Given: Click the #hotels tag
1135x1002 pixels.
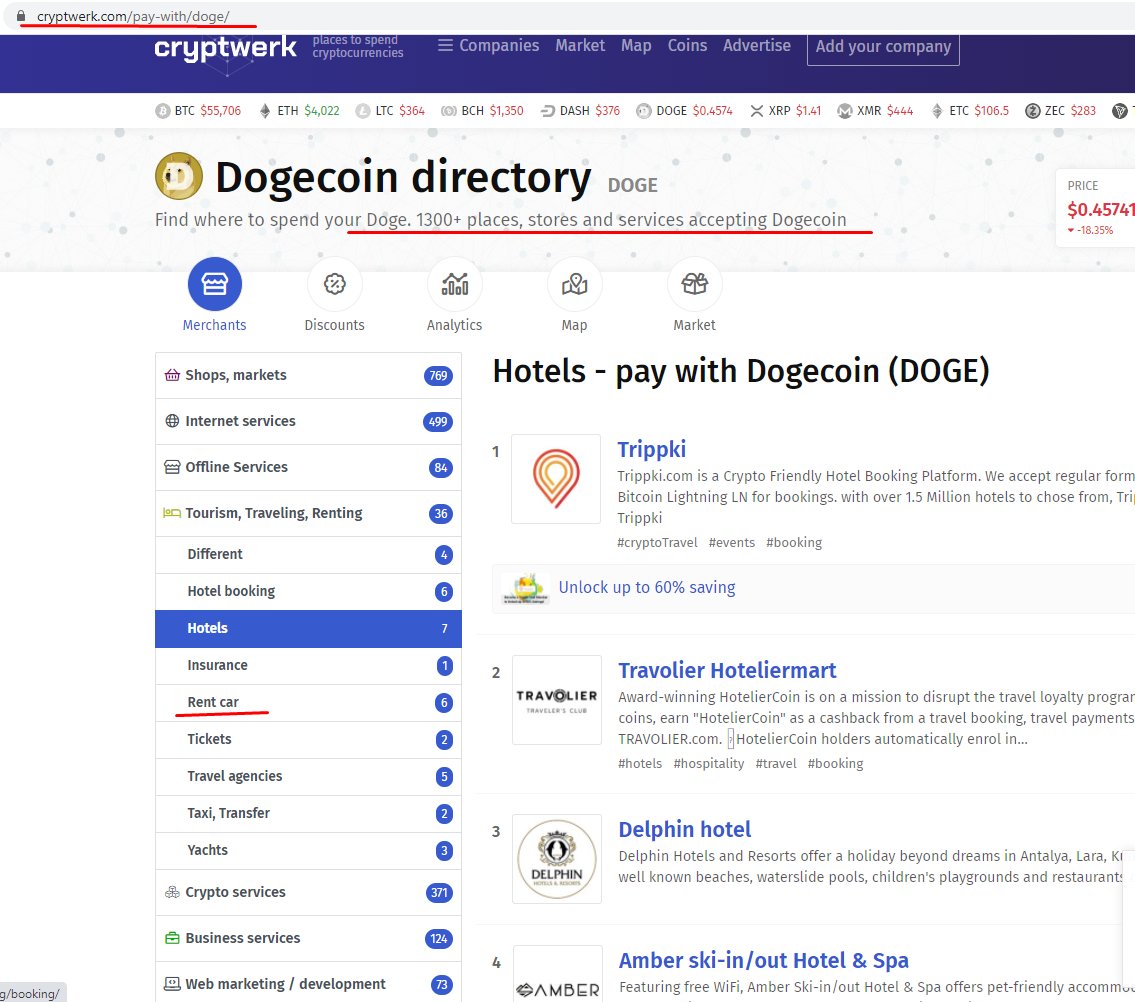Looking at the screenshot, I should point(640,764).
